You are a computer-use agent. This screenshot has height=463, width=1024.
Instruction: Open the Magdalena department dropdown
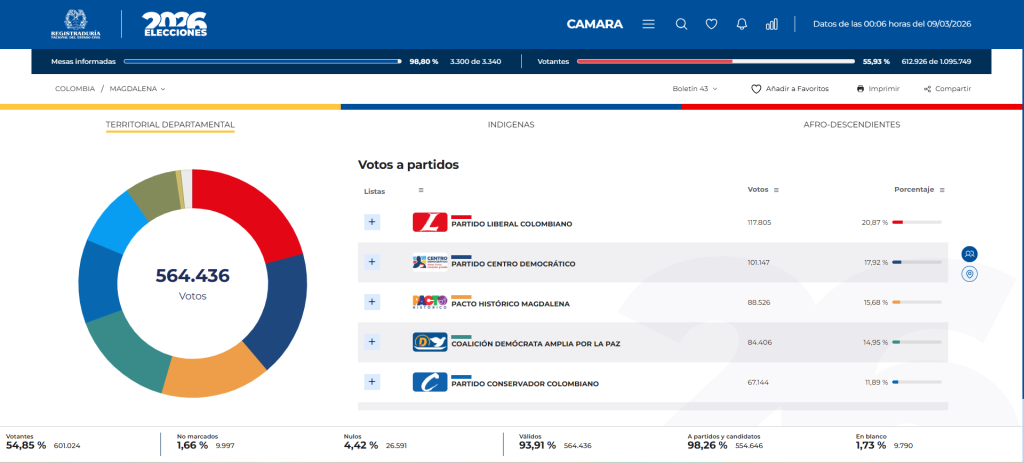[138, 89]
